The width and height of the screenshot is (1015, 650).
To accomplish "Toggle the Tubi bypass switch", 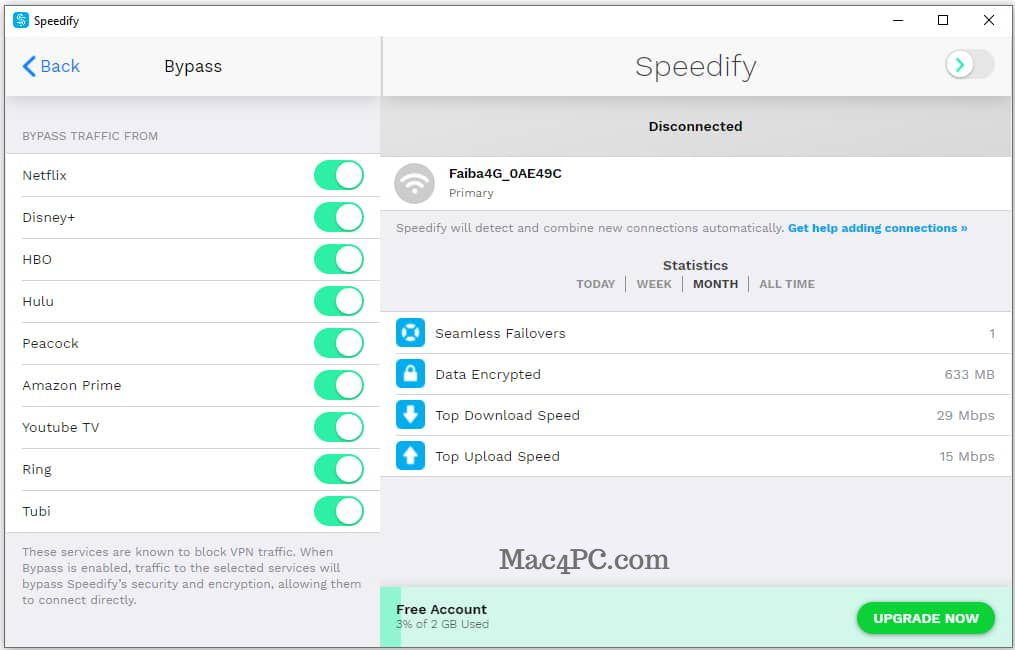I will click(339, 511).
